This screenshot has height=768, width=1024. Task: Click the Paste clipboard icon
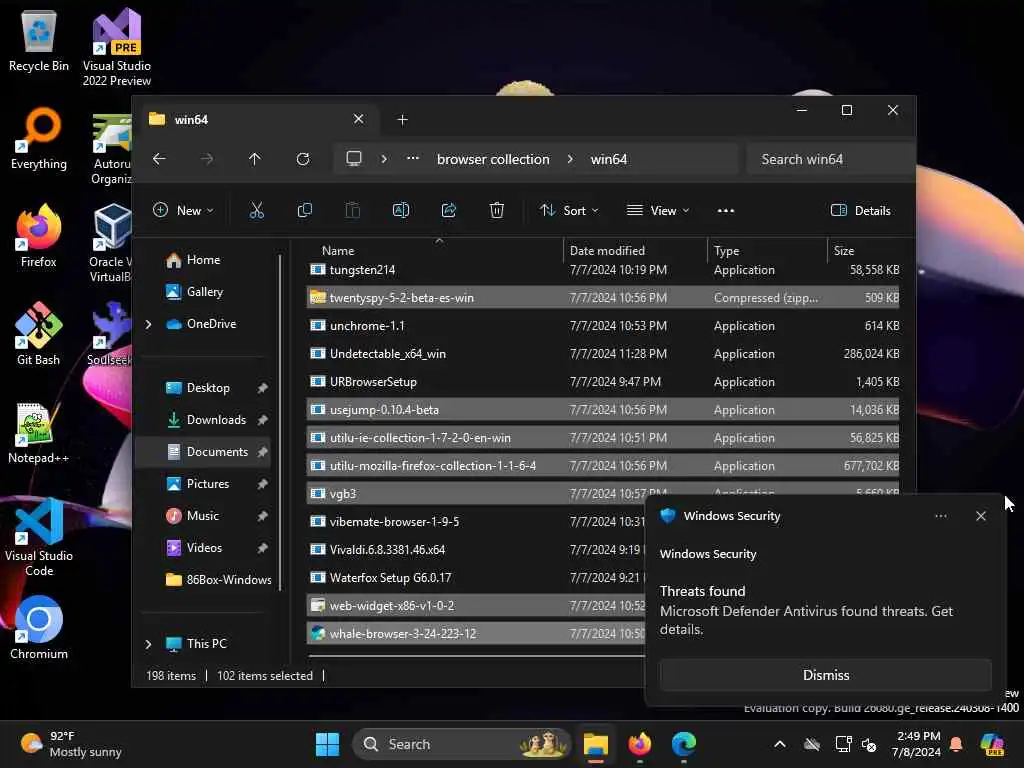[353, 210]
